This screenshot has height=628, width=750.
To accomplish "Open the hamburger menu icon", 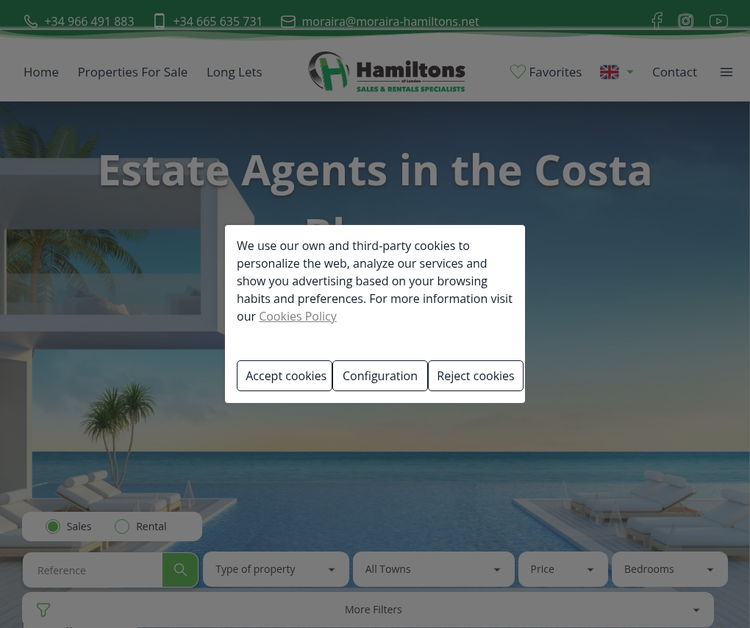I will (726, 72).
